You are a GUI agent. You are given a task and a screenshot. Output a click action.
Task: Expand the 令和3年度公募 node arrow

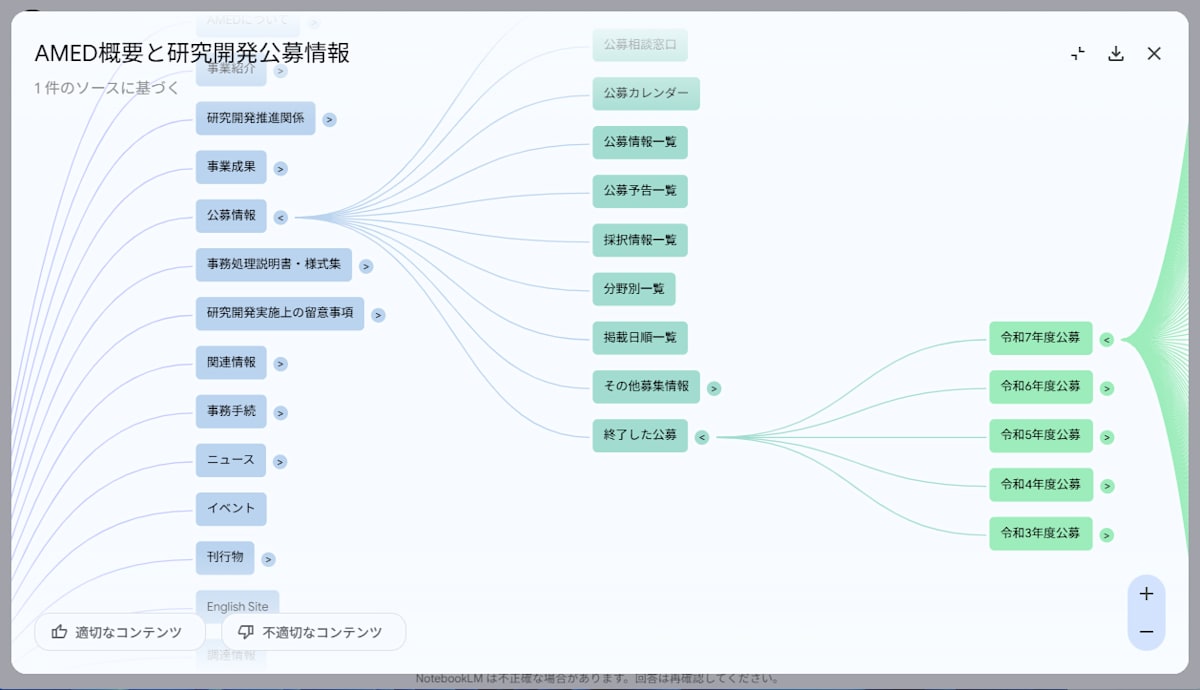coord(1106,535)
